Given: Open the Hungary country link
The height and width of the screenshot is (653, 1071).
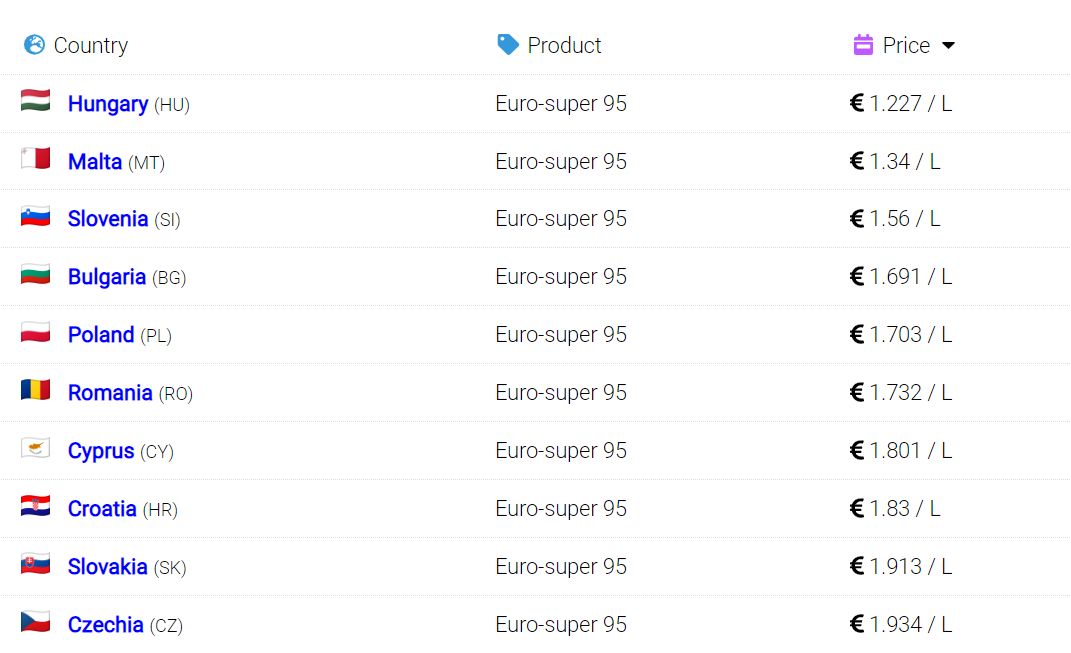Looking at the screenshot, I should point(108,104).
